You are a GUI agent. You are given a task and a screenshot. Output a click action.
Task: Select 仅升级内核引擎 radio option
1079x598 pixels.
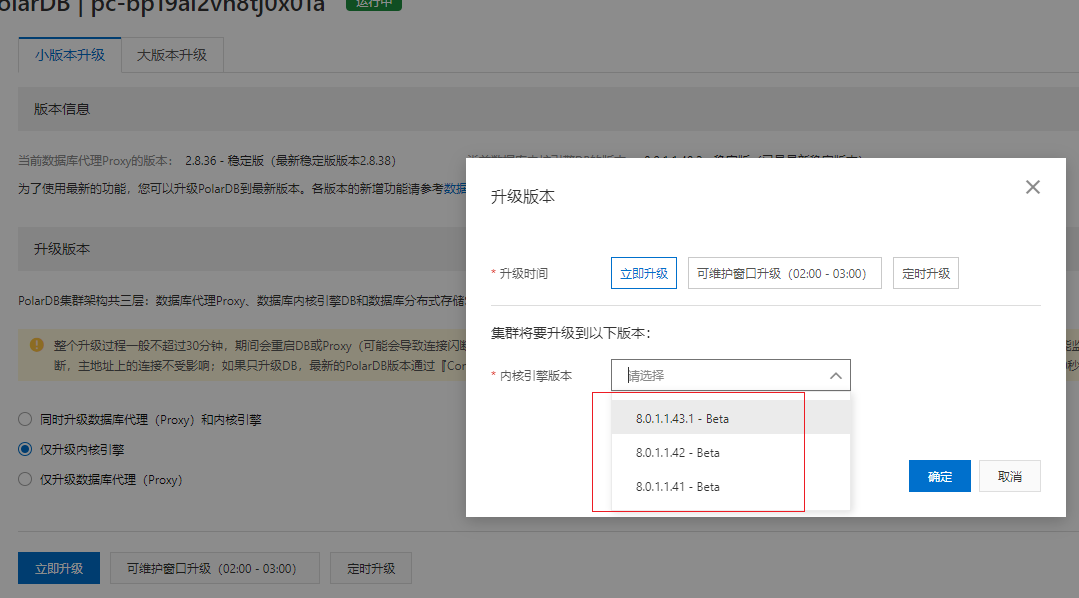(25, 449)
